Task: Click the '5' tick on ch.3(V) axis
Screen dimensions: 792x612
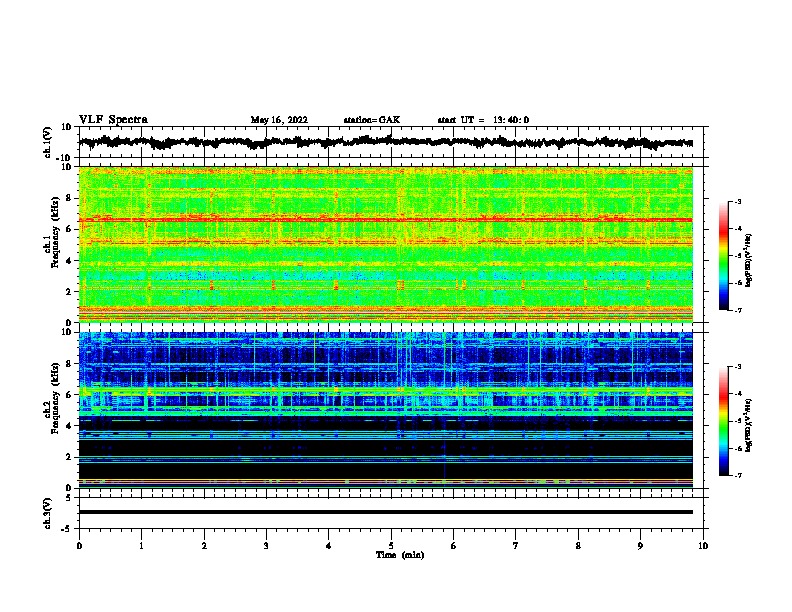Action: (x=70, y=498)
